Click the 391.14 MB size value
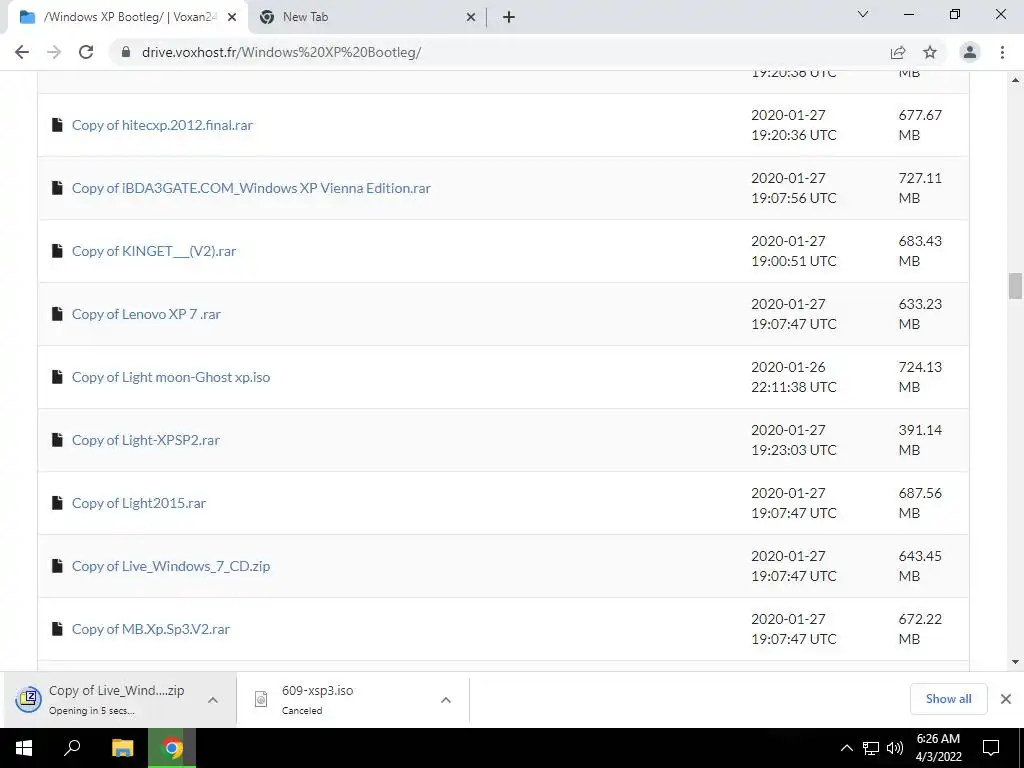 [920, 440]
